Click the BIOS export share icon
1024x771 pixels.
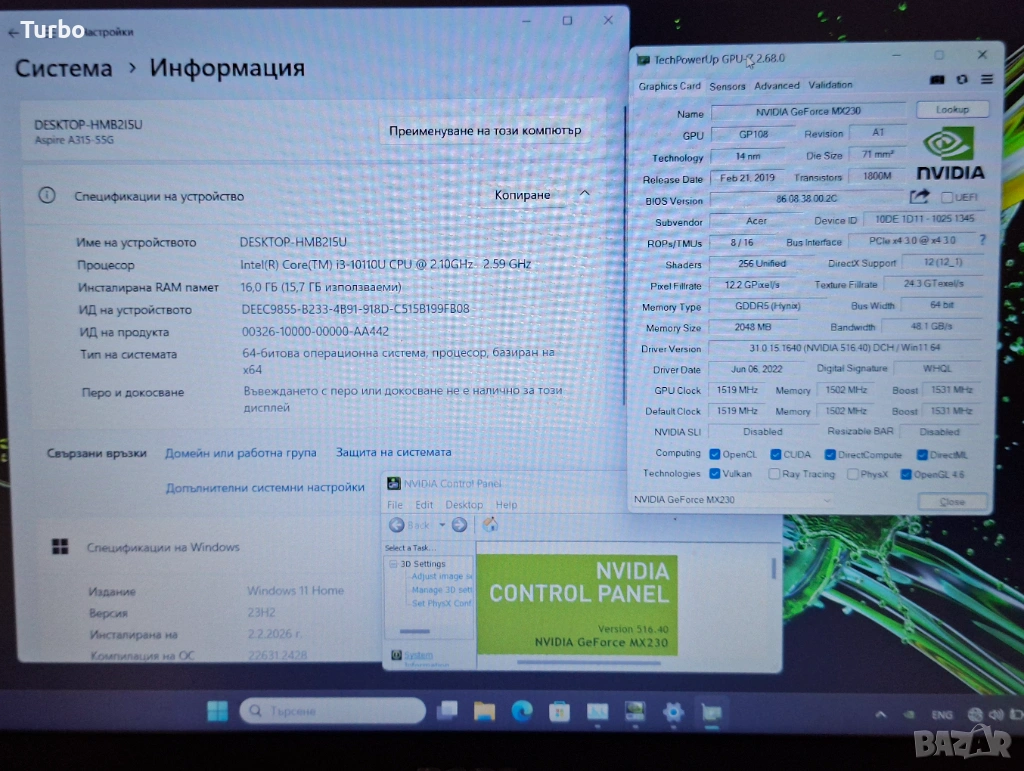click(x=919, y=198)
